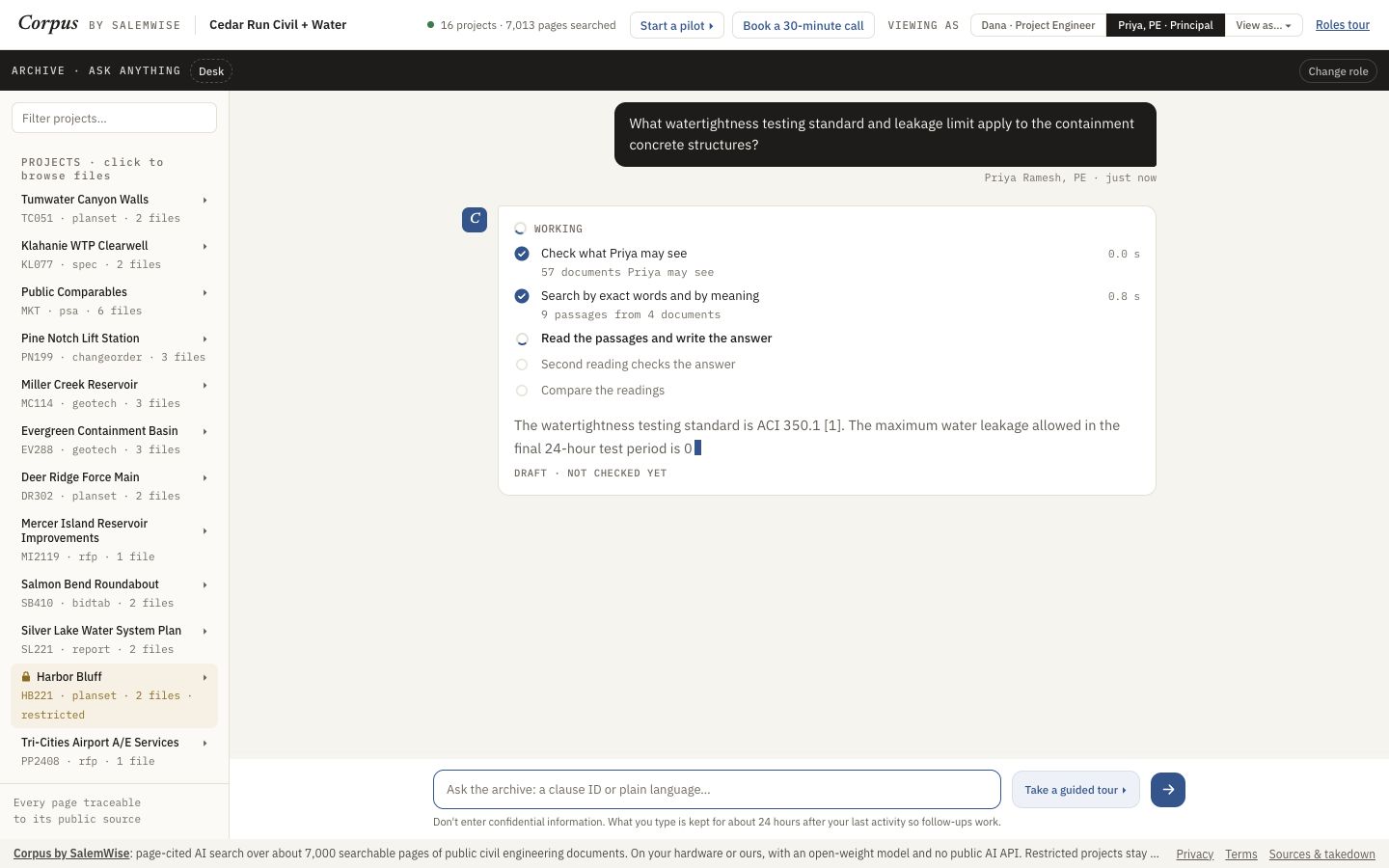Viewport: 1389px width, 868px height.
Task: Open the Privacy link
Action: (1194, 854)
